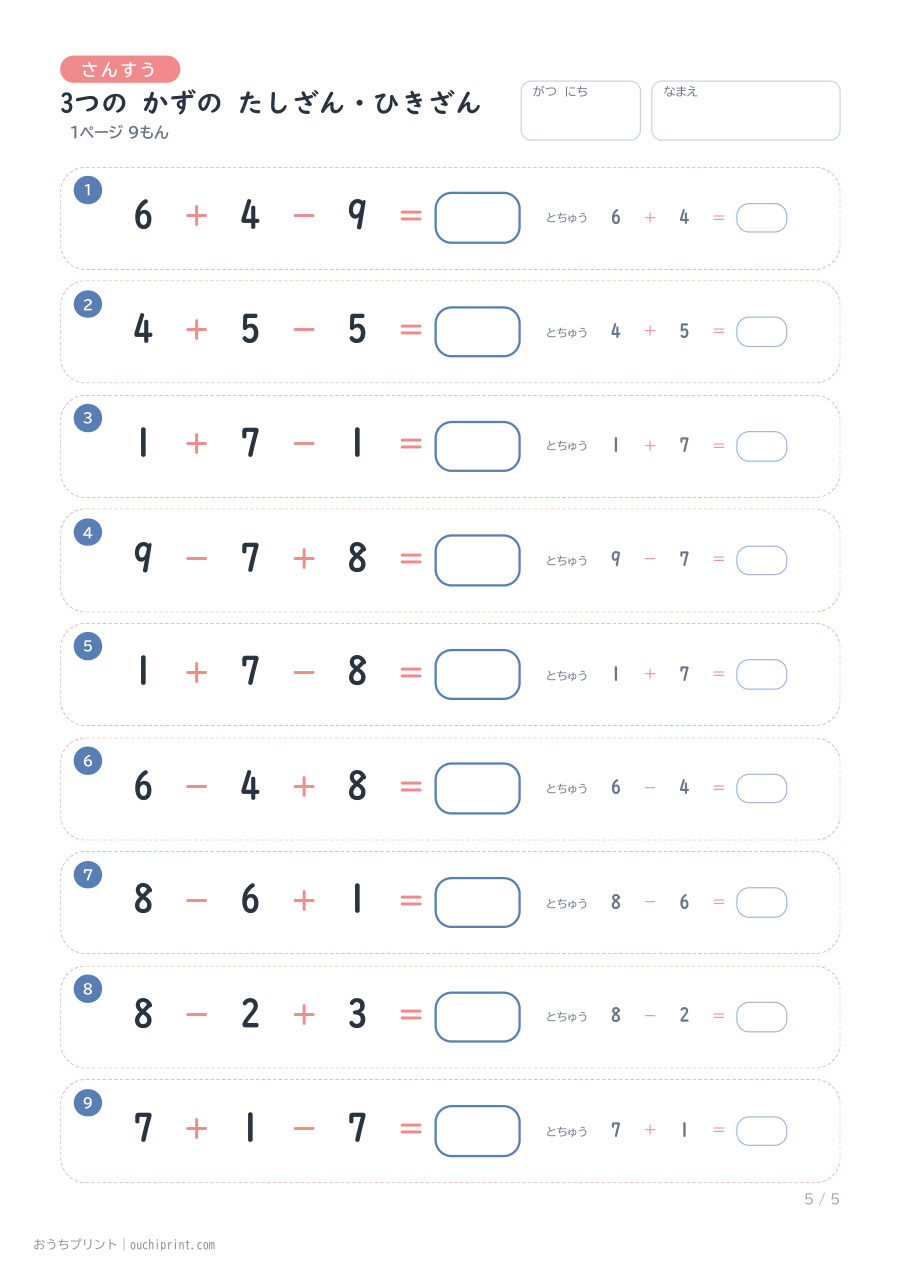Click the pink さんすう label badge
This screenshot has height=1274, width=900.
[x=120, y=69]
